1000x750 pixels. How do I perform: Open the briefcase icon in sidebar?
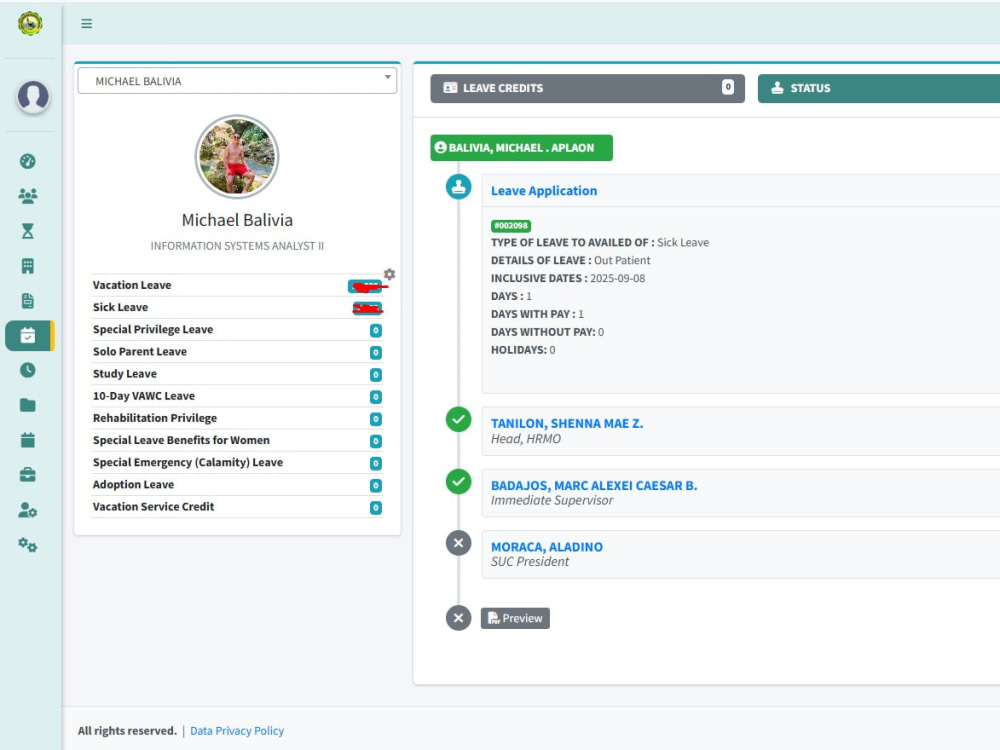point(27,474)
